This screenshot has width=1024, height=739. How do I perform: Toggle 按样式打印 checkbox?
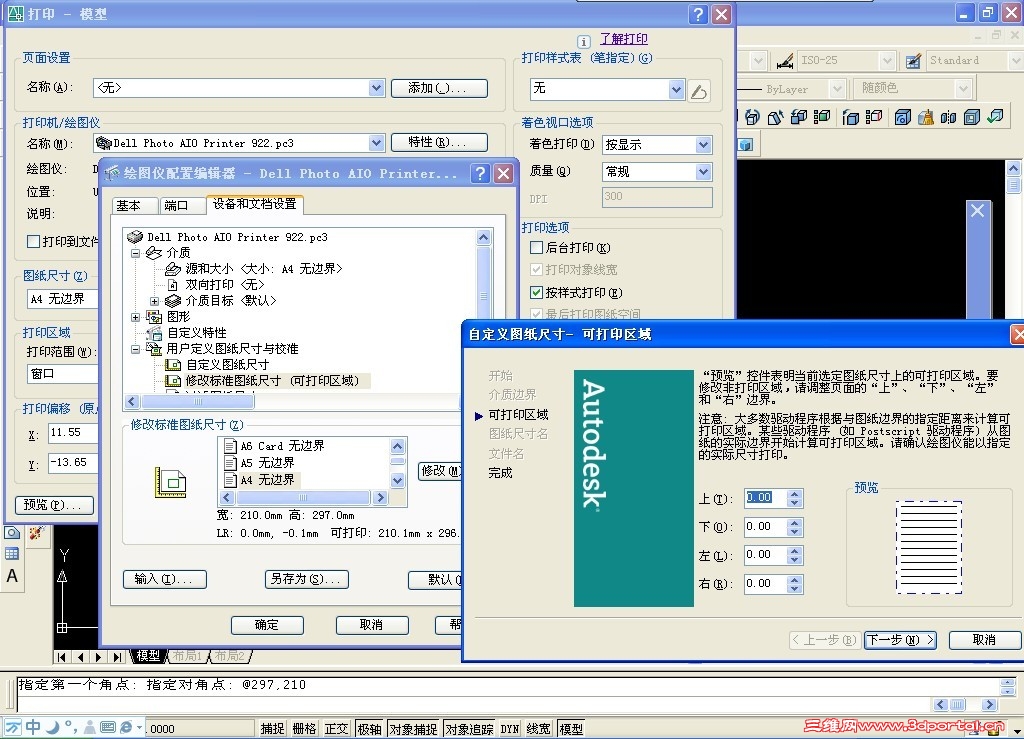pos(536,292)
